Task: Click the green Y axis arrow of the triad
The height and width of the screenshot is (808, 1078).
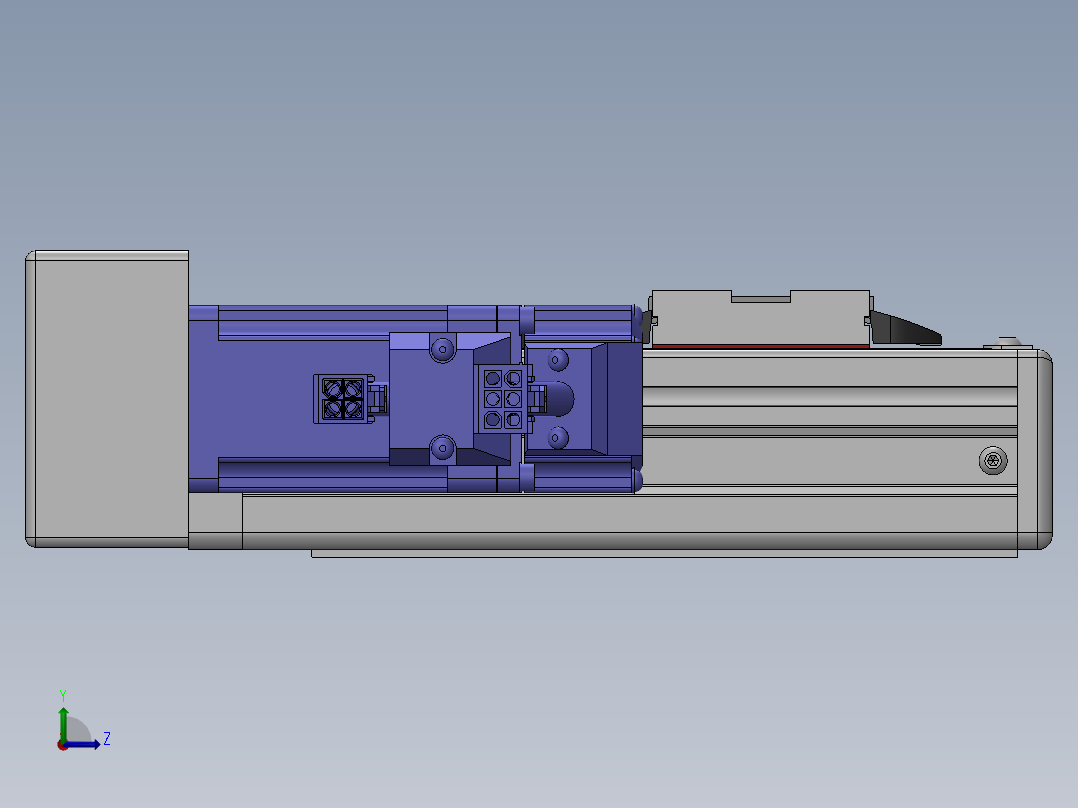Action: click(x=63, y=724)
